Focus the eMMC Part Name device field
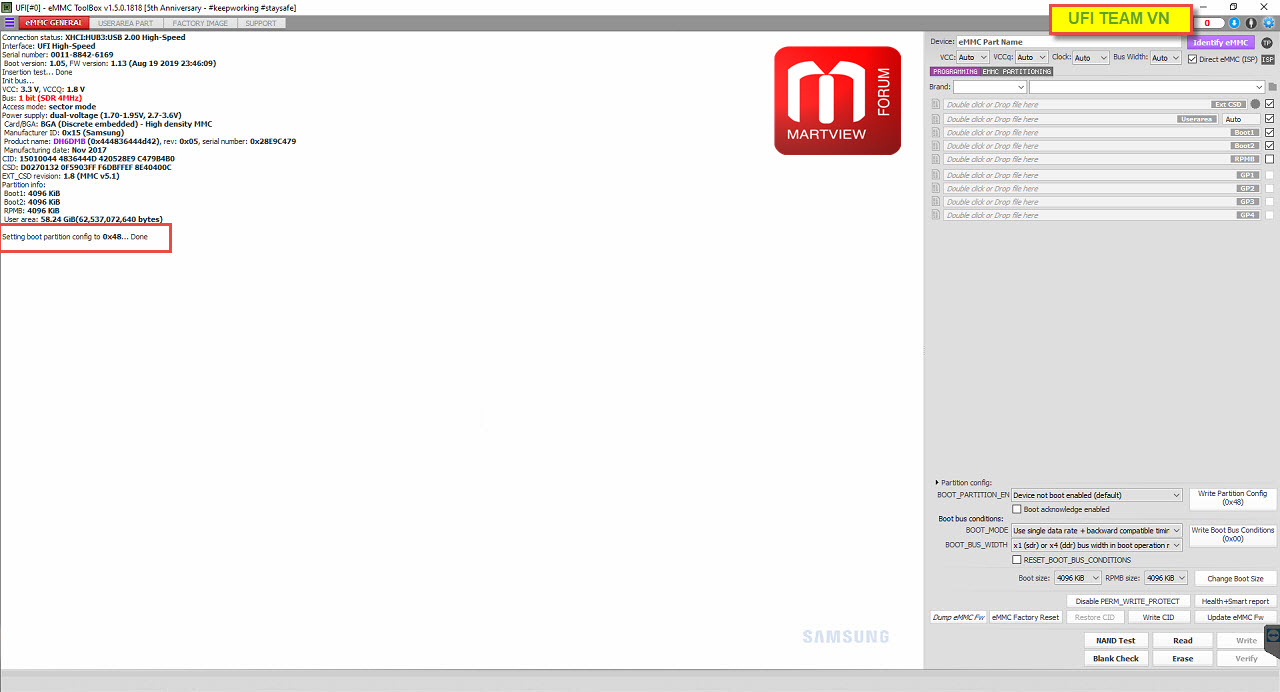Image resolution: width=1280 pixels, height=692 pixels. pyautogui.click(x=1068, y=42)
